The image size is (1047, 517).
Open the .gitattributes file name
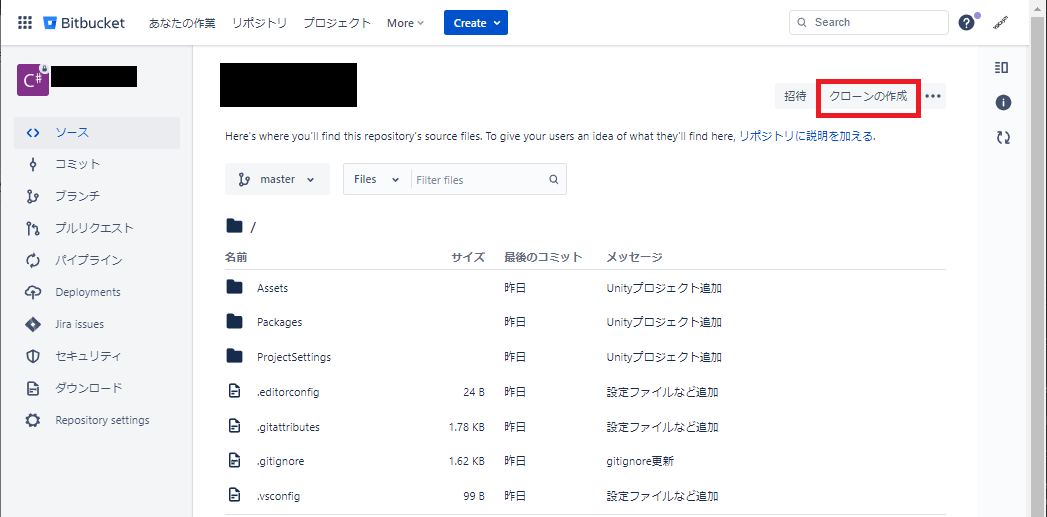[288, 427]
